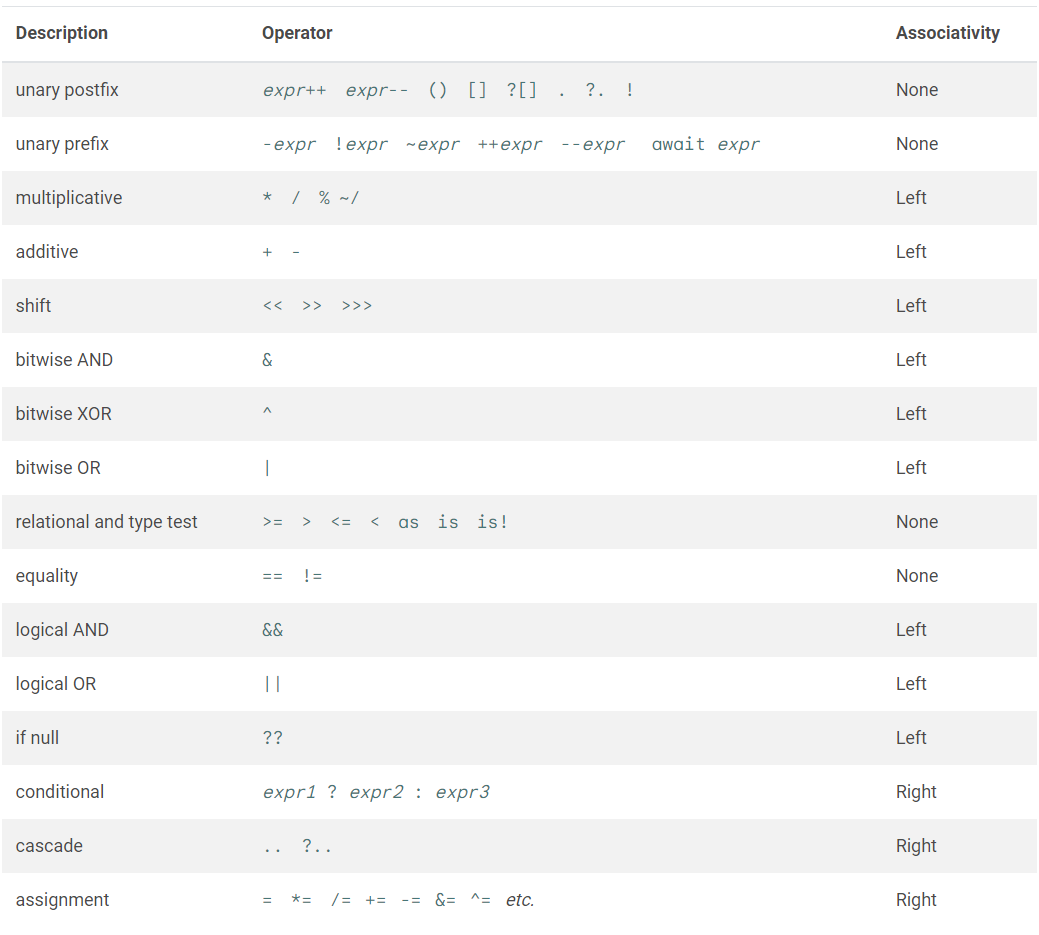The height and width of the screenshot is (935, 1039).
Task: Click the 'Right' associativity for cascade
Action: click(x=916, y=846)
